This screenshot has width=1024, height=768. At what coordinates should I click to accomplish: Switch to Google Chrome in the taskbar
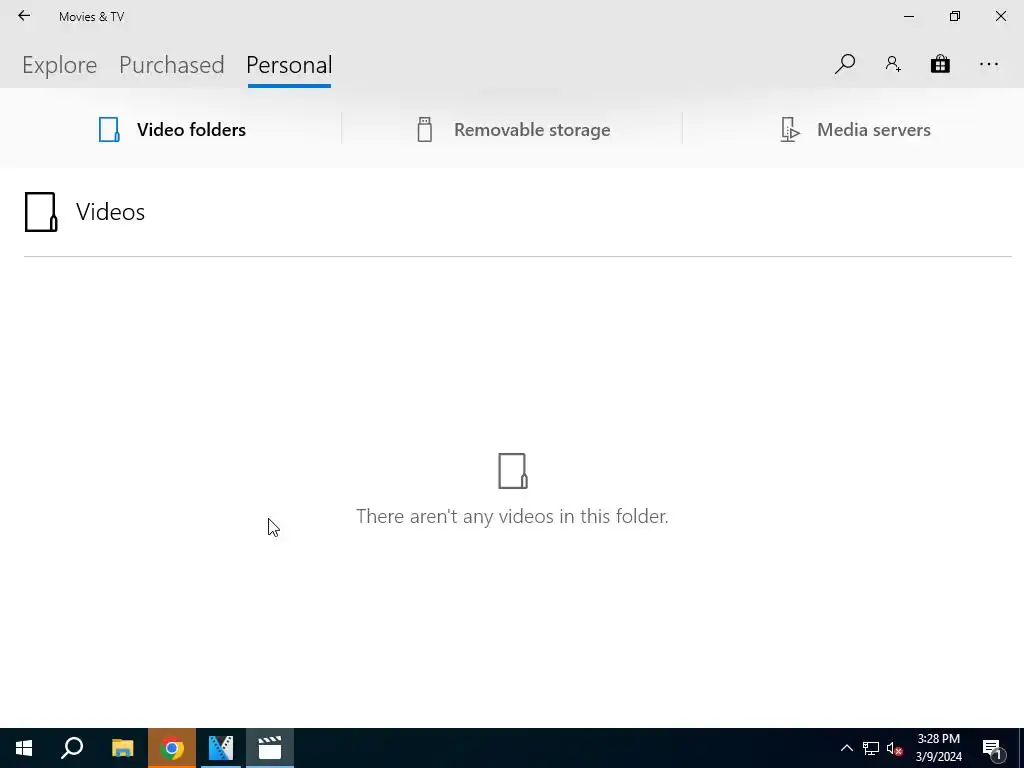(172, 748)
